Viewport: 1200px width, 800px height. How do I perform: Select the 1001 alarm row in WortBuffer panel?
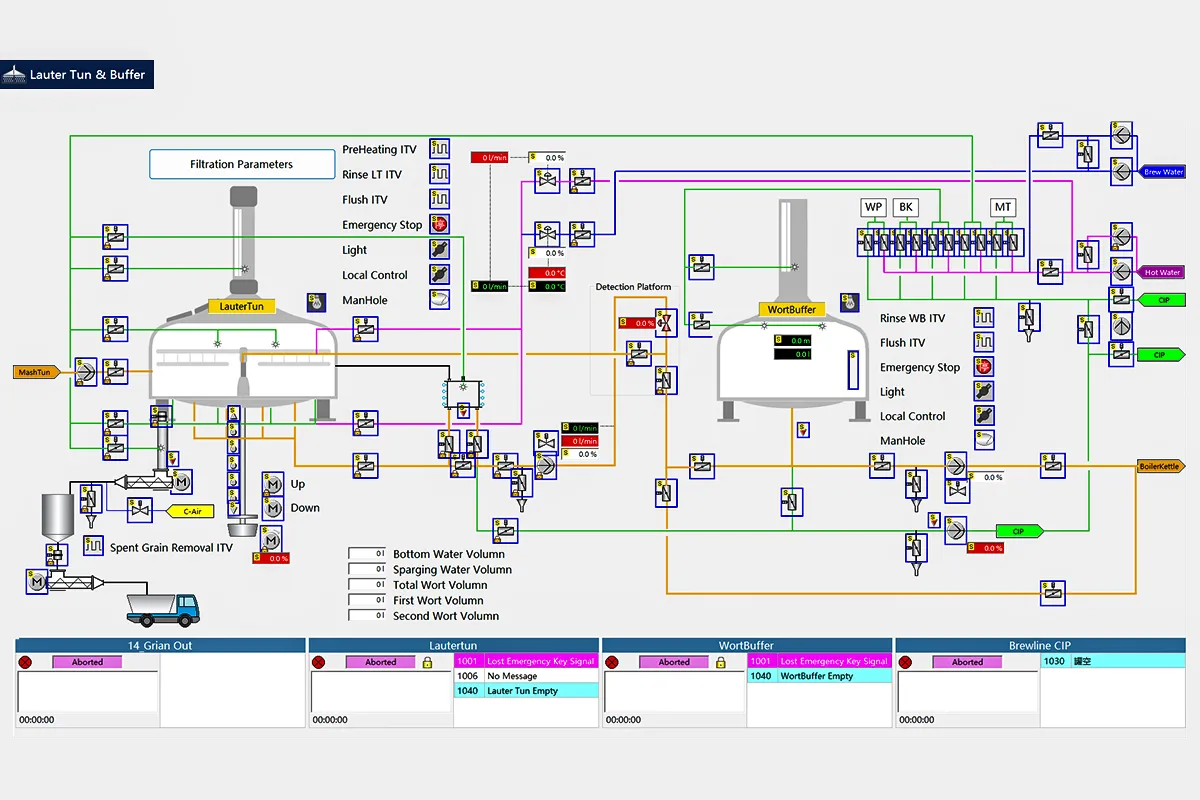tap(820, 661)
